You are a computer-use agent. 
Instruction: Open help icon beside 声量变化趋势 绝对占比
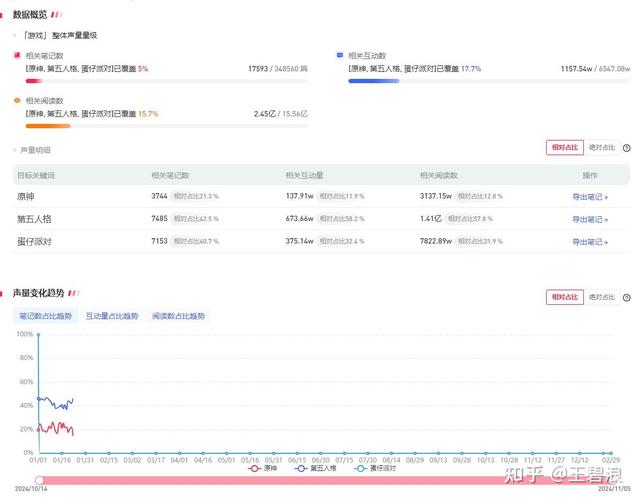626,297
